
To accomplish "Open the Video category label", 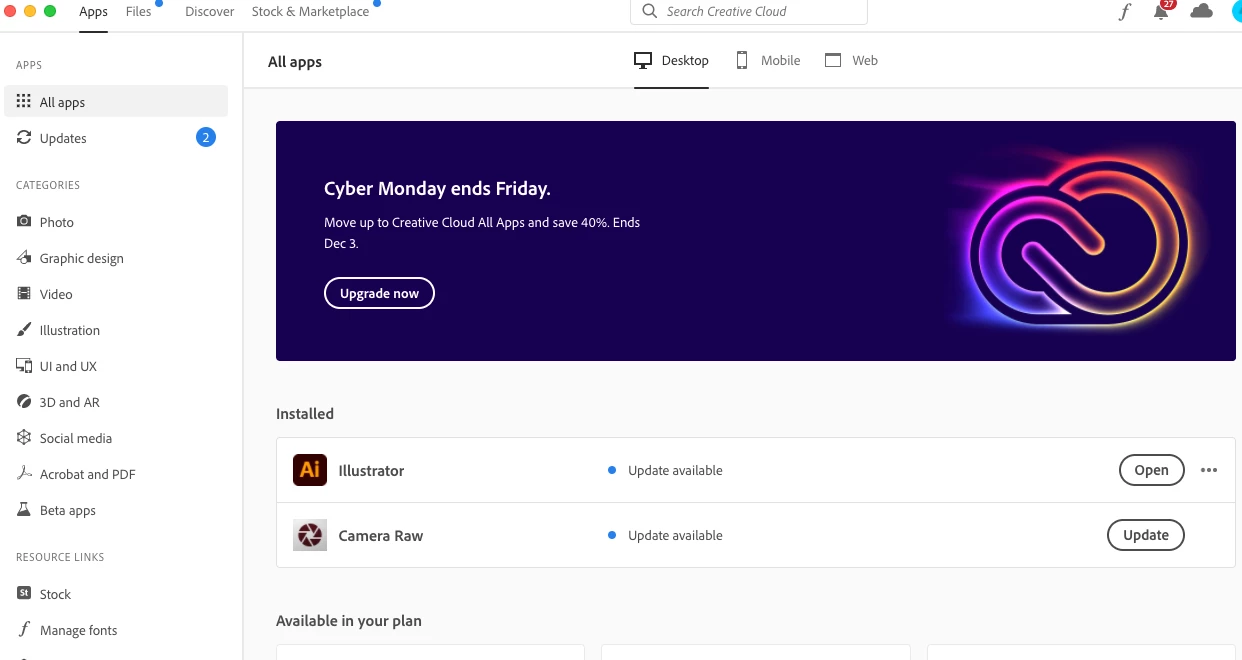I will (56, 294).
